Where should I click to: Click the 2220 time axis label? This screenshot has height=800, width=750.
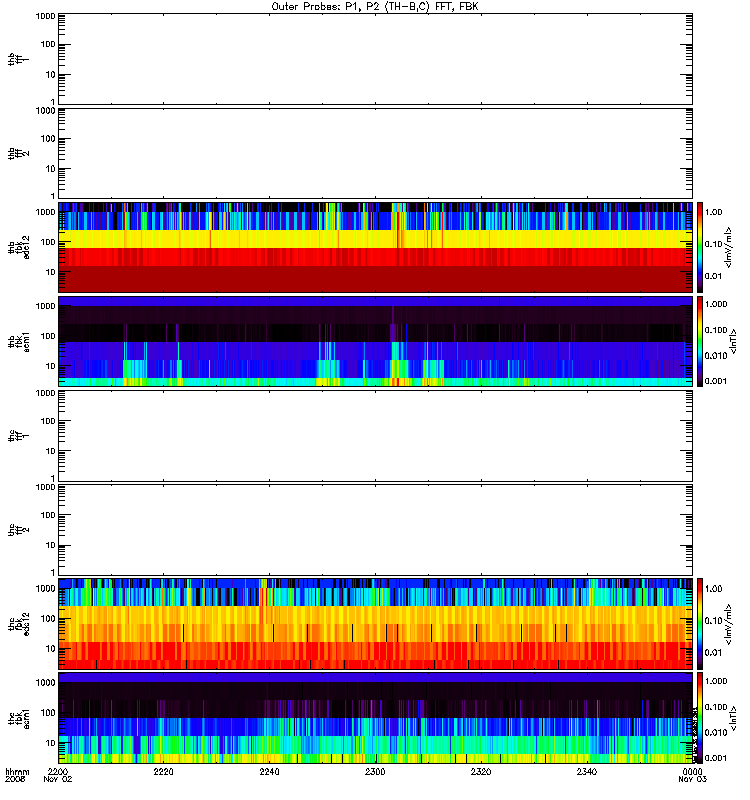[163, 771]
